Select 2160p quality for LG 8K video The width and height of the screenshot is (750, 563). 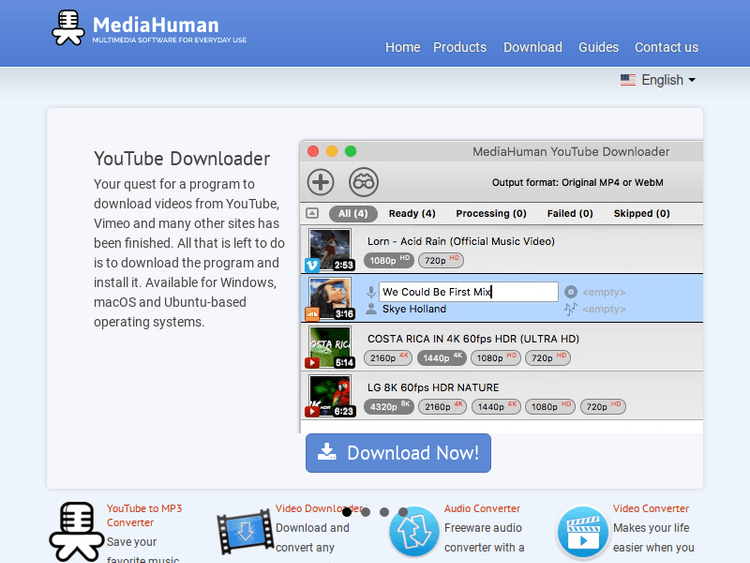442,407
